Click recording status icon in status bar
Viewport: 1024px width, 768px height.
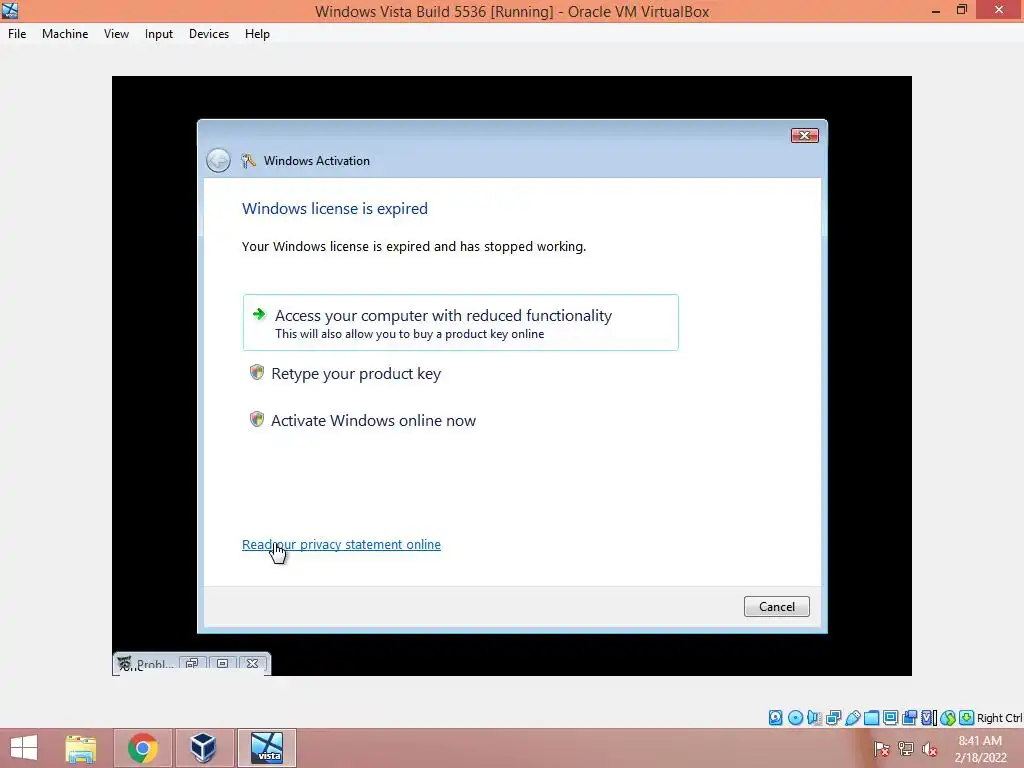click(x=909, y=718)
